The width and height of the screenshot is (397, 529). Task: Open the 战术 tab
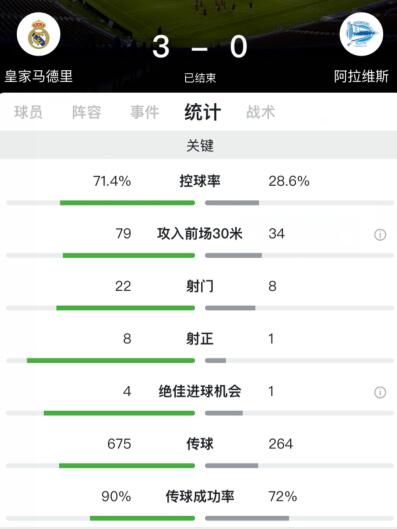[260, 112]
